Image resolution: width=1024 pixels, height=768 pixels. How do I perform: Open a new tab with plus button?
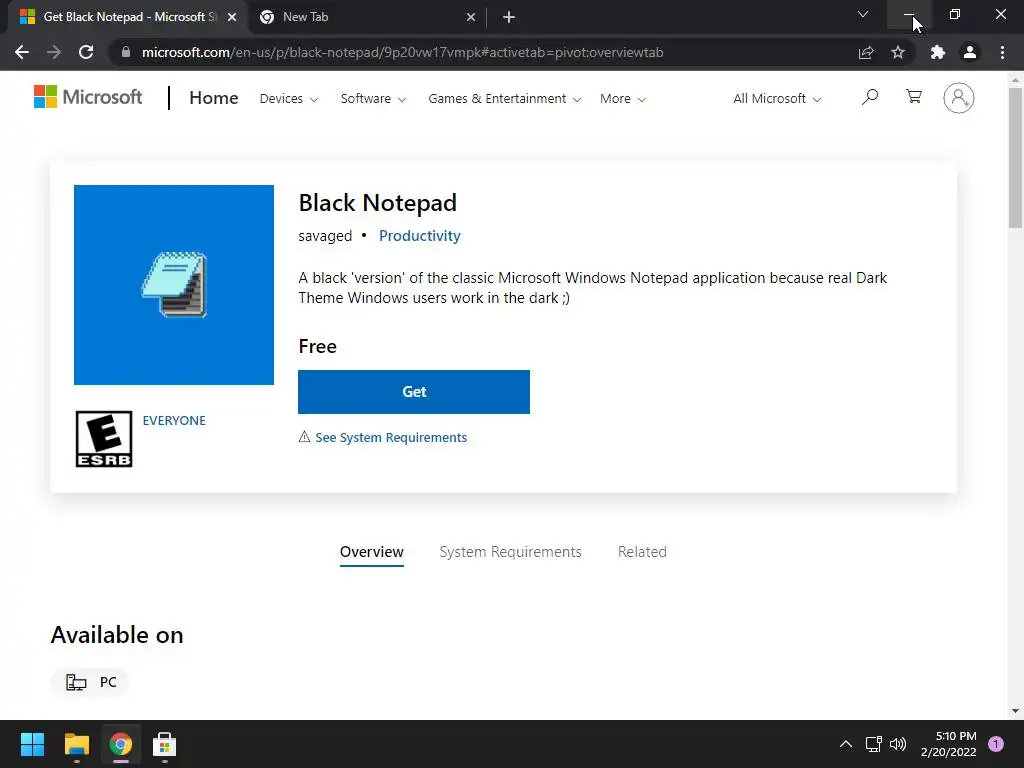[x=509, y=17]
